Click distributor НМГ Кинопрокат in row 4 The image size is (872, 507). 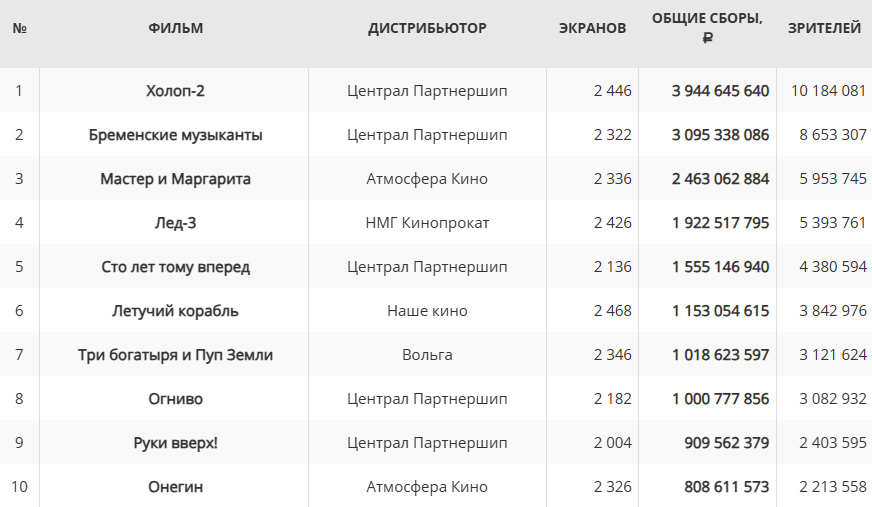click(x=427, y=223)
